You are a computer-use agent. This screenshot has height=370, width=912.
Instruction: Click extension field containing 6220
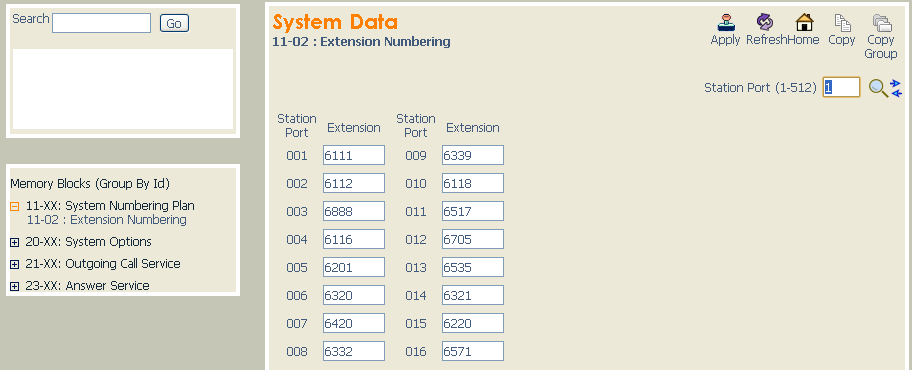(x=473, y=323)
